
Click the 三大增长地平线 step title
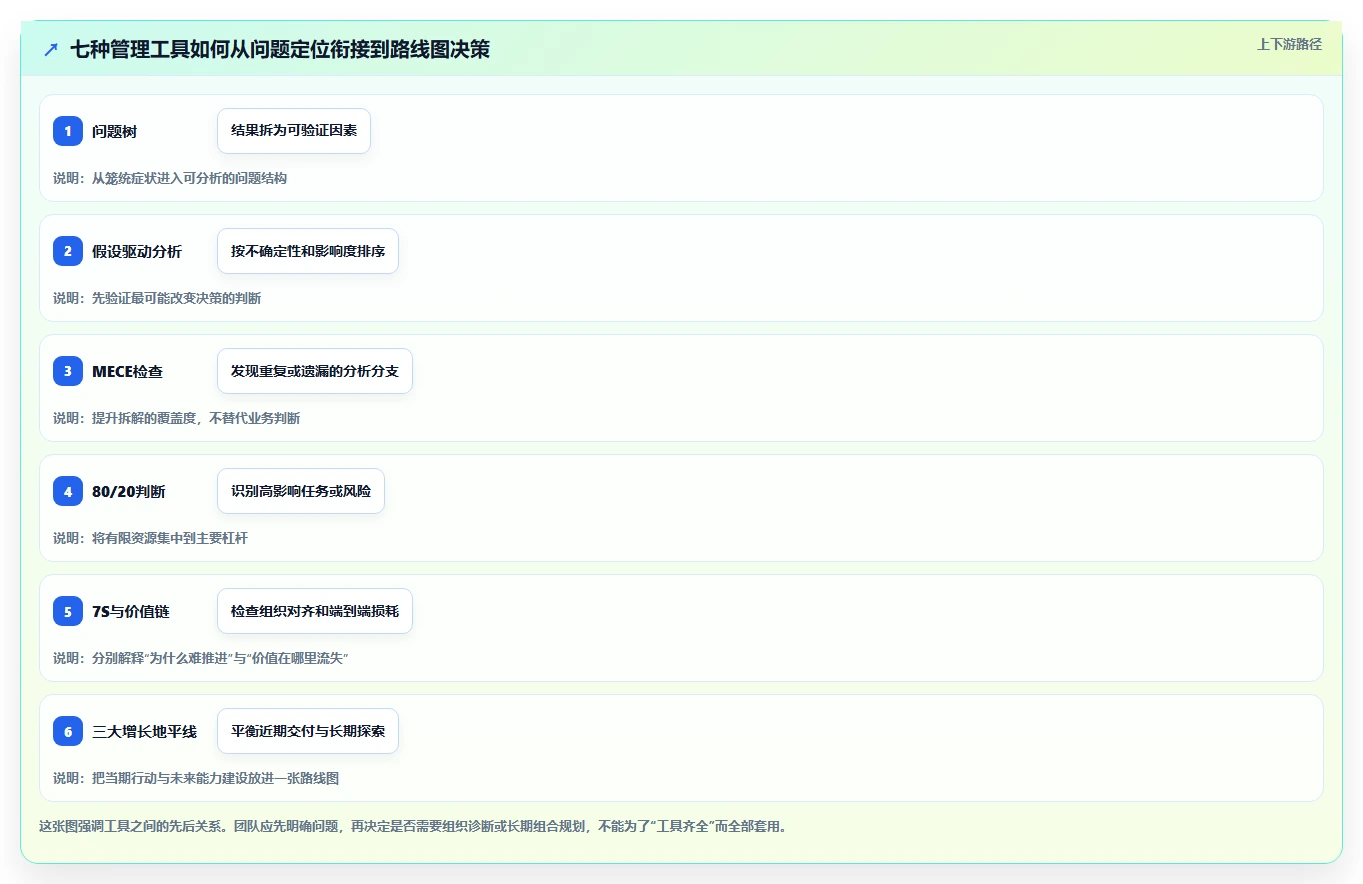(x=144, y=731)
